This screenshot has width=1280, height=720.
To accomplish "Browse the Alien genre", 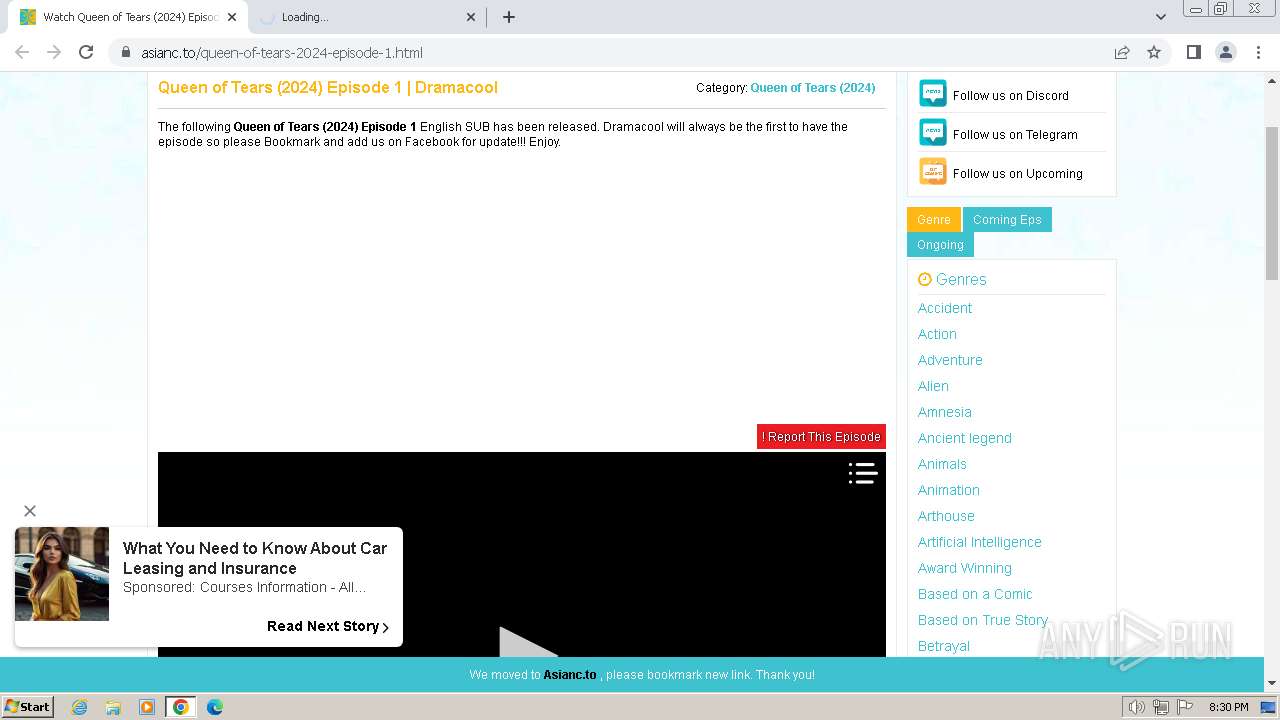I will pos(933,386).
